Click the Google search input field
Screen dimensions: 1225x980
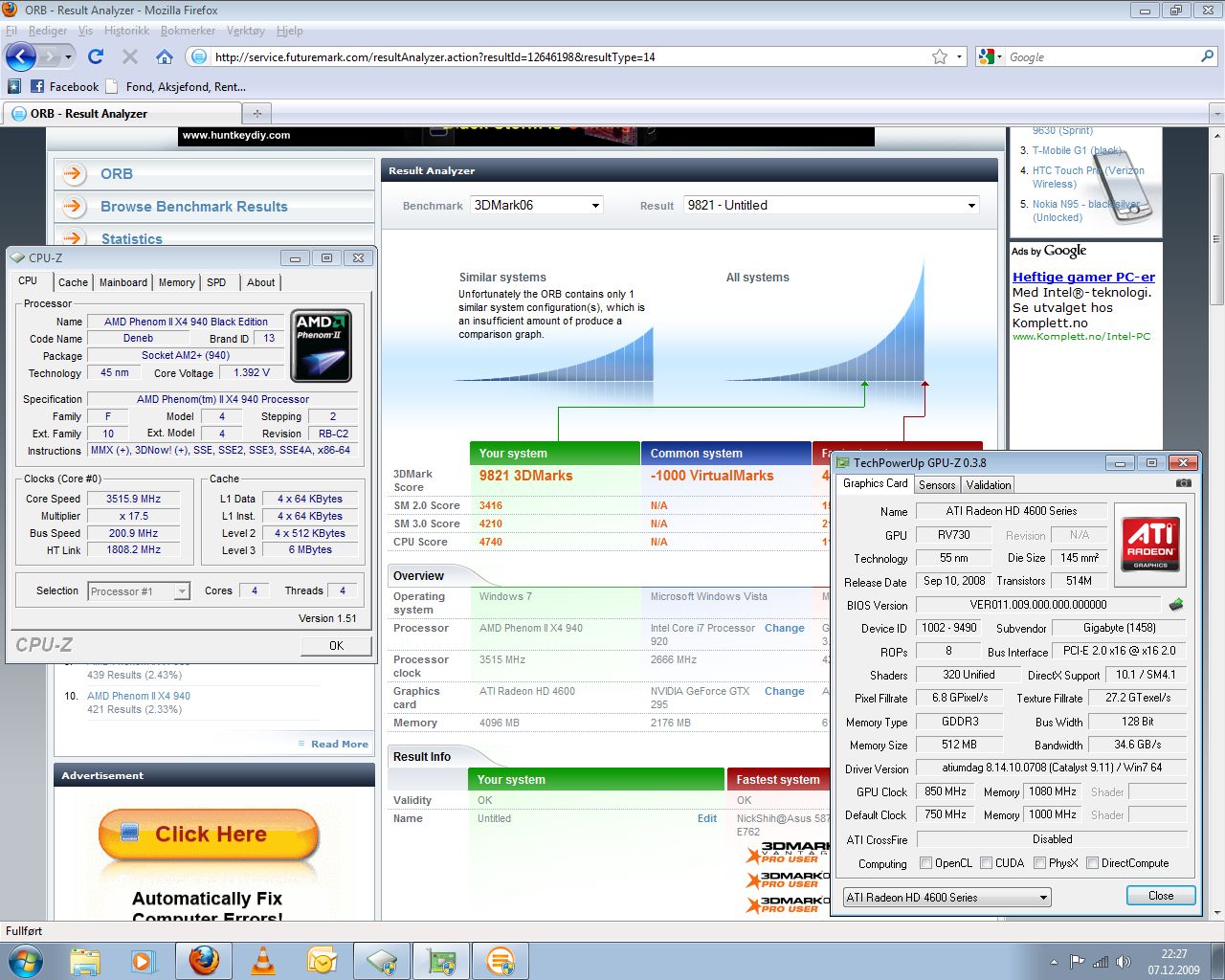pos(1101,57)
